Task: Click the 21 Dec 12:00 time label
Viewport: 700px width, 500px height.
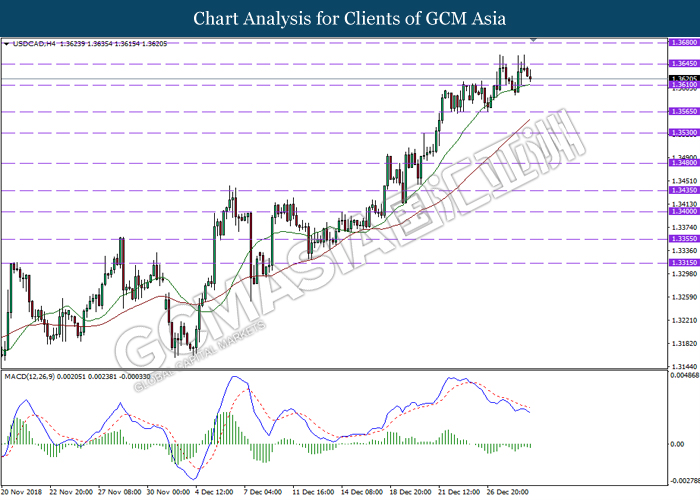Action: [x=460, y=492]
